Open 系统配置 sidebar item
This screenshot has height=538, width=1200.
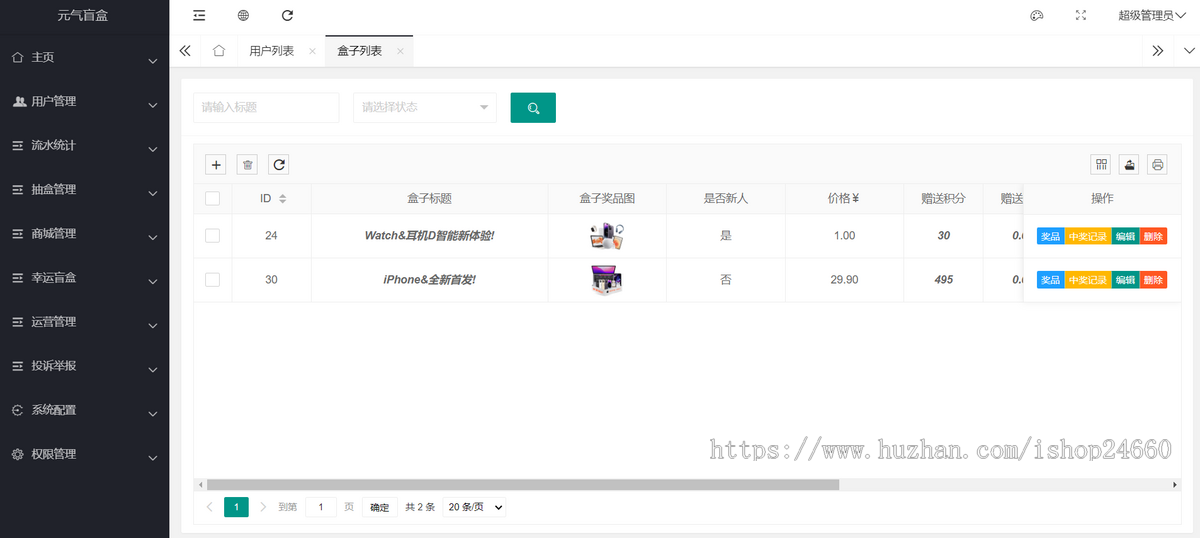click(84, 410)
